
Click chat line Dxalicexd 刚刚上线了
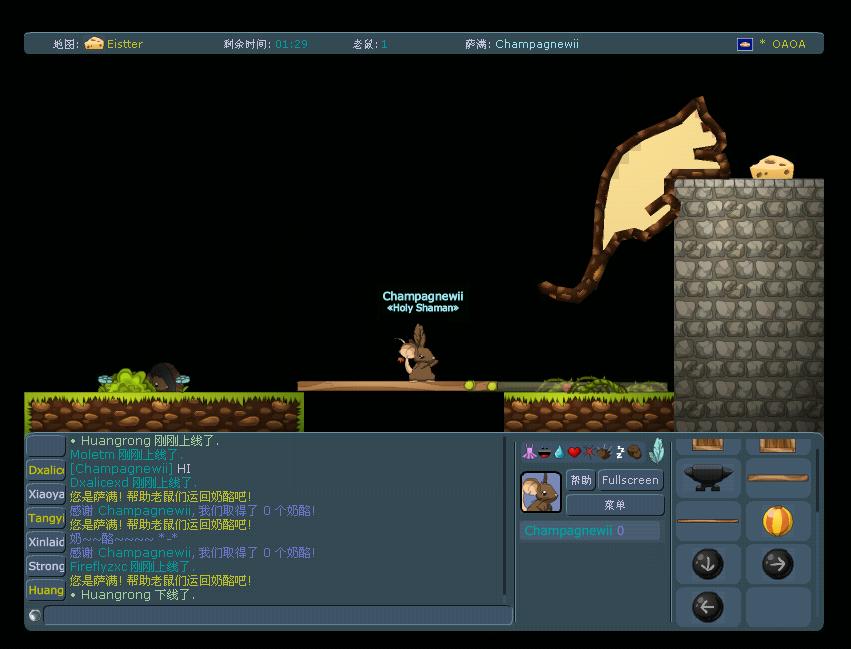click(x=133, y=482)
